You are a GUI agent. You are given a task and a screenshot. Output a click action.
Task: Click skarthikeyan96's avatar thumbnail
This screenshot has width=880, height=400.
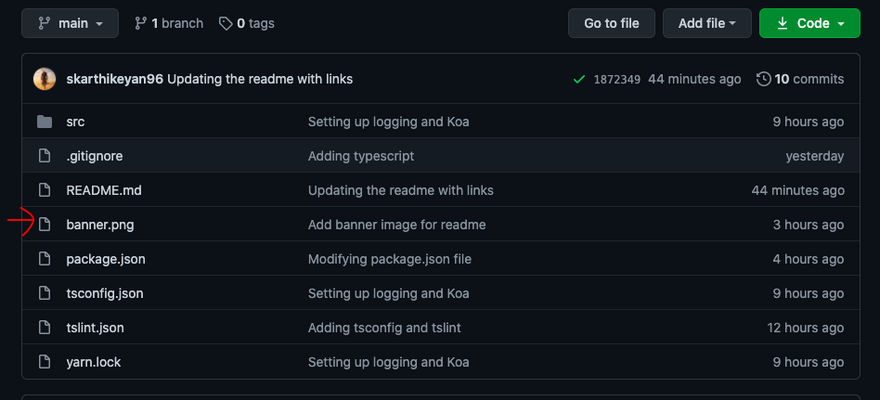point(44,79)
